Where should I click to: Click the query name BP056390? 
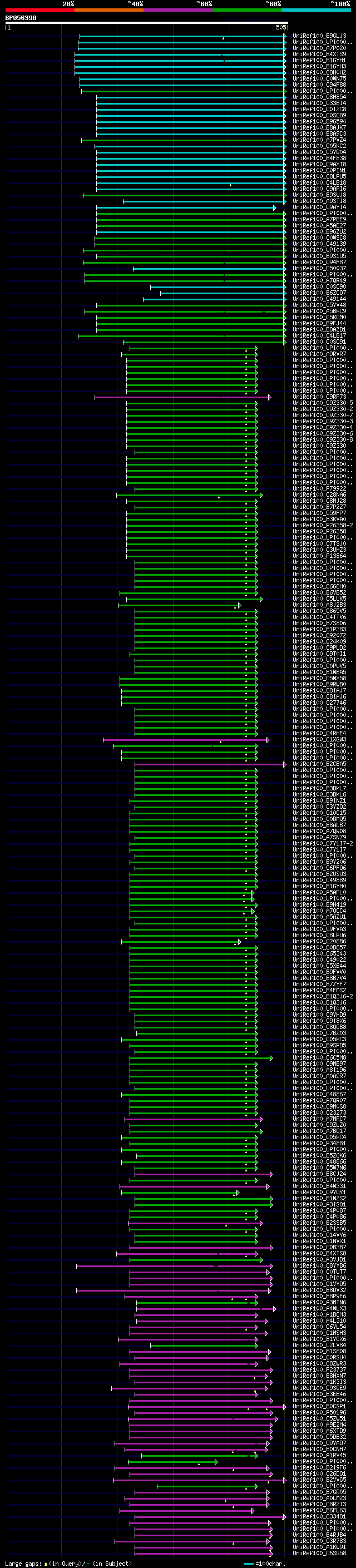(x=21, y=18)
